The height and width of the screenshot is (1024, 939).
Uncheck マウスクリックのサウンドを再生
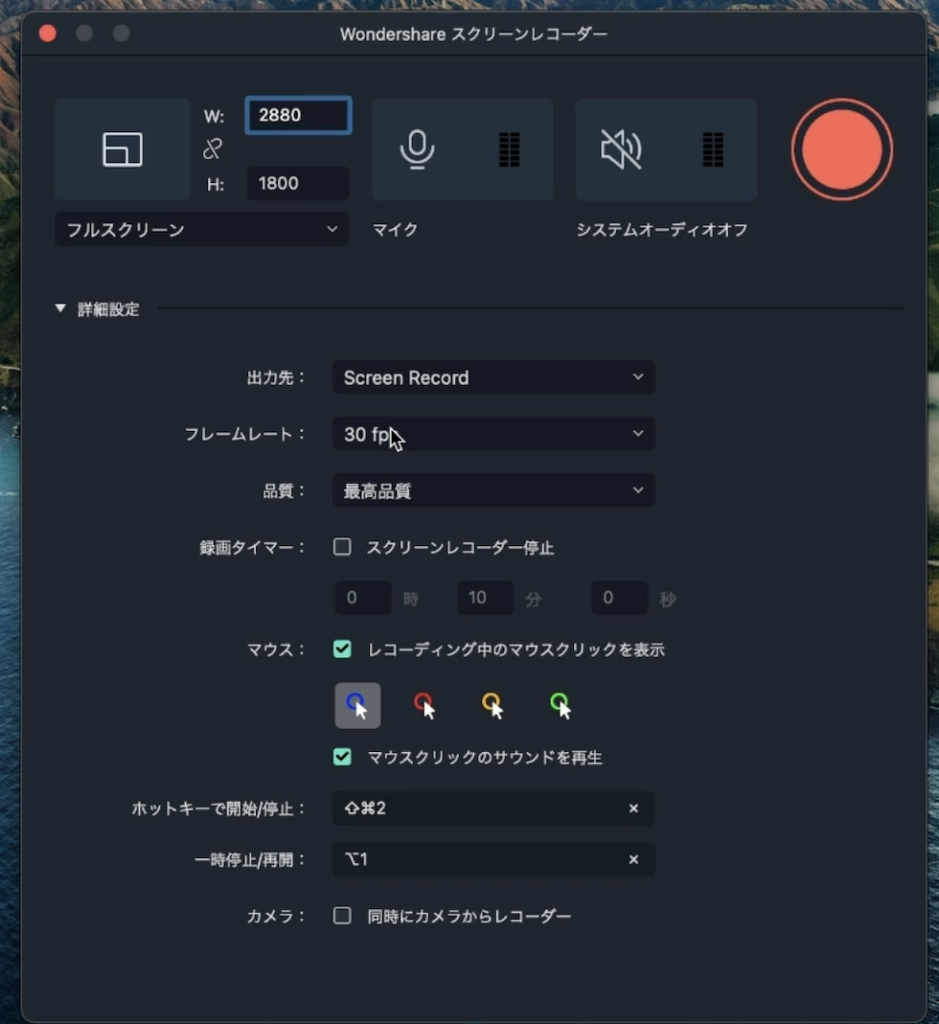tap(342, 758)
